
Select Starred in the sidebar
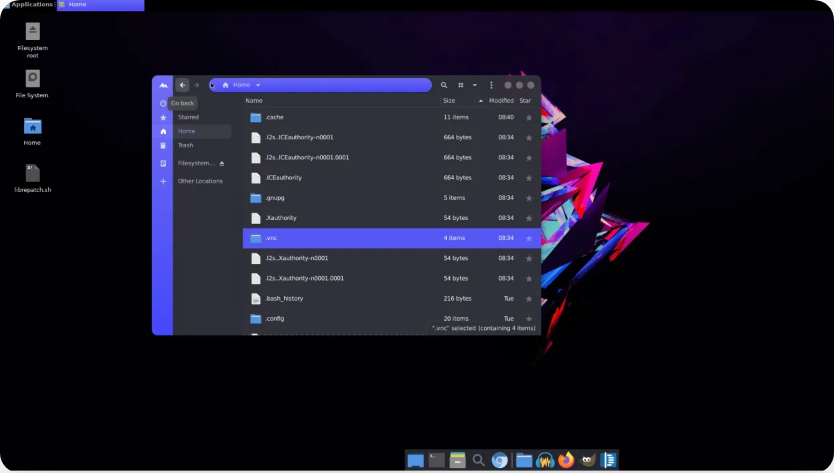tap(188, 117)
